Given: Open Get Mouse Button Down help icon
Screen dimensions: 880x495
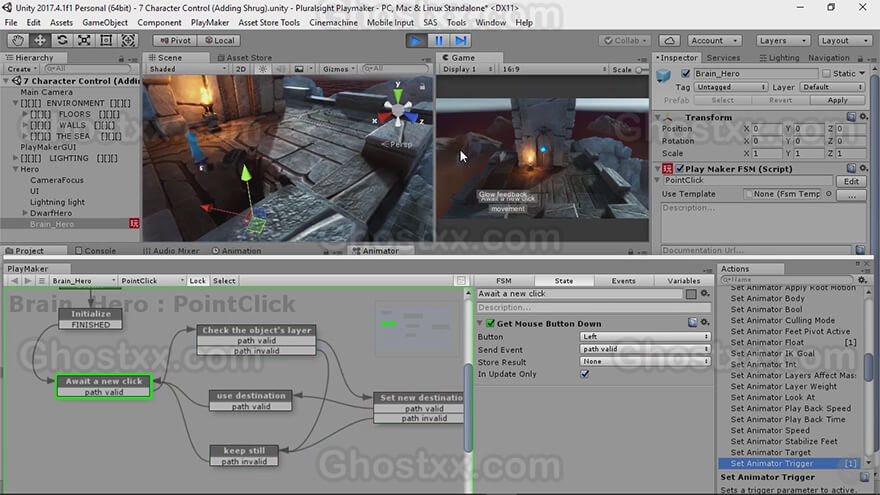Looking at the screenshot, I should click(x=693, y=323).
